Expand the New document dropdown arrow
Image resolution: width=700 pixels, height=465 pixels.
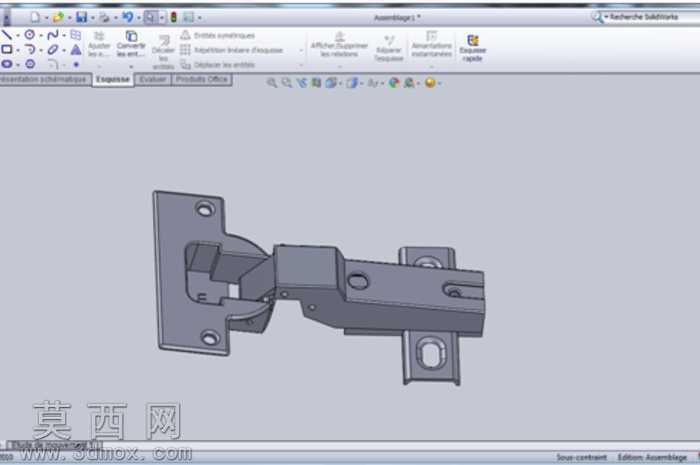click(x=46, y=18)
